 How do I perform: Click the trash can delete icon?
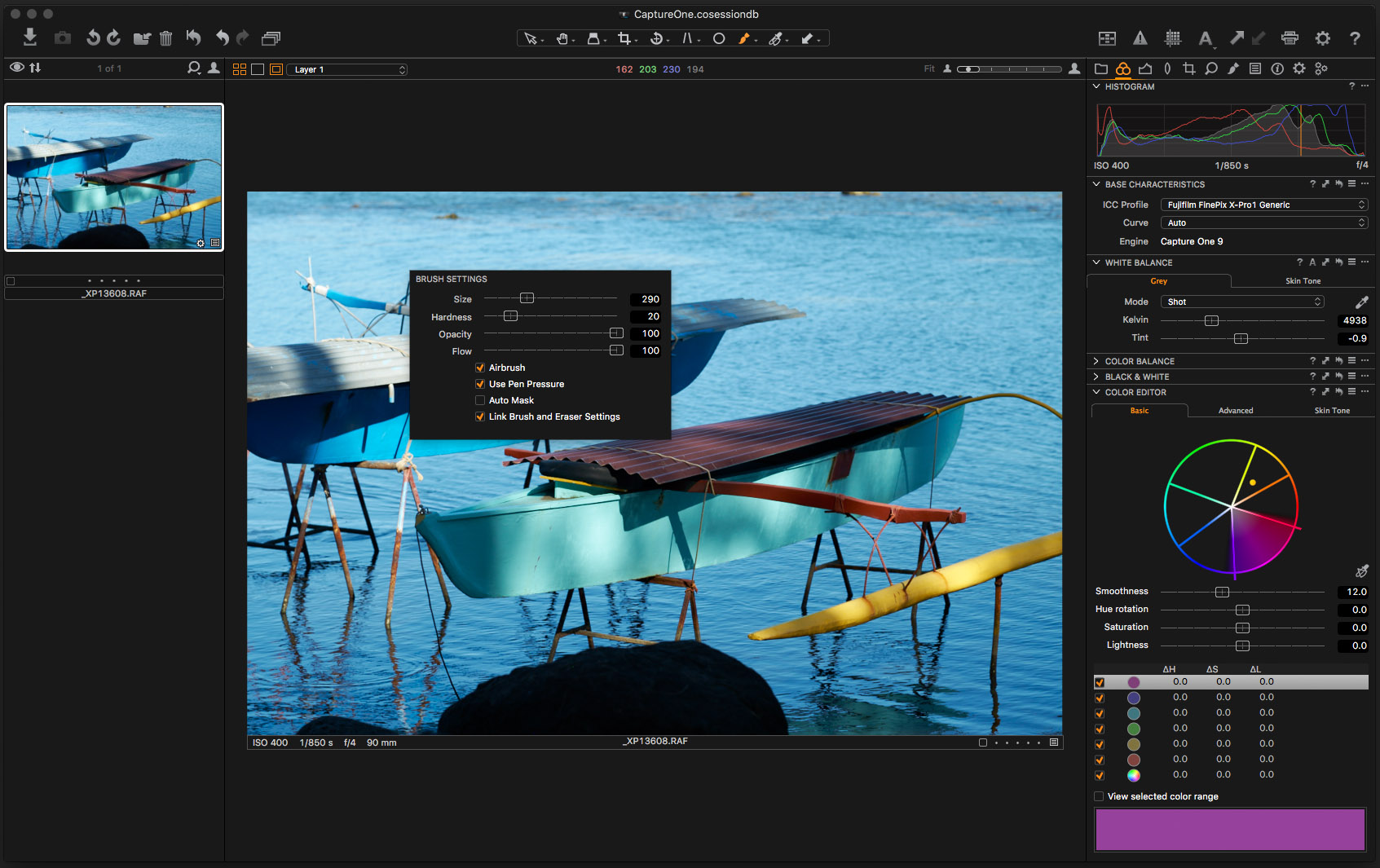[x=165, y=38]
